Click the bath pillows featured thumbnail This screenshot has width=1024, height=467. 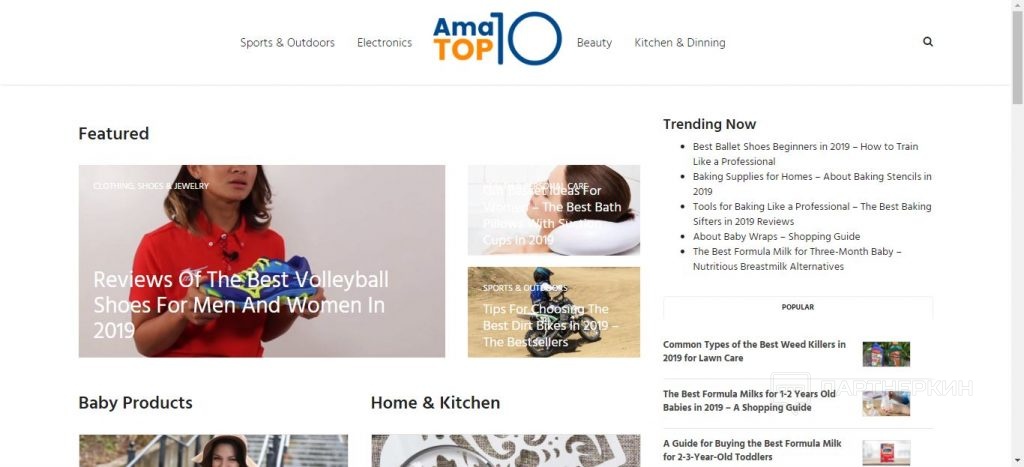pyautogui.click(x=554, y=210)
